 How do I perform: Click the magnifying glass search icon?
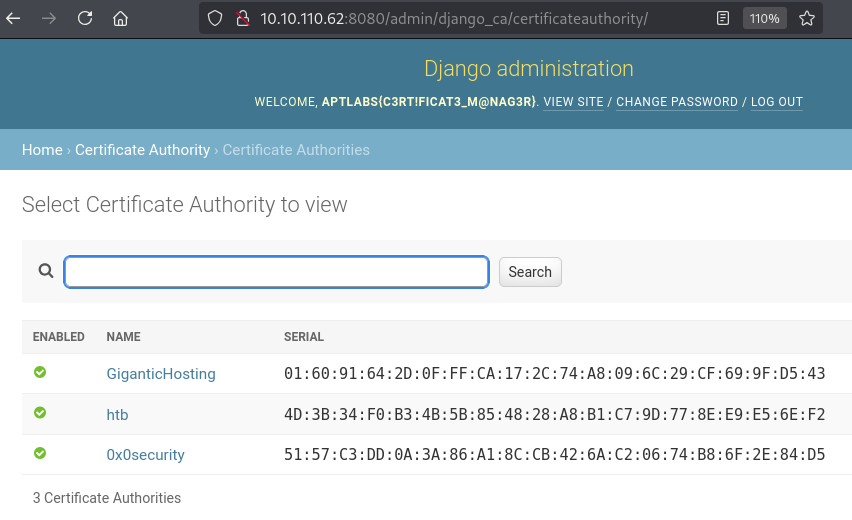[x=45, y=271]
